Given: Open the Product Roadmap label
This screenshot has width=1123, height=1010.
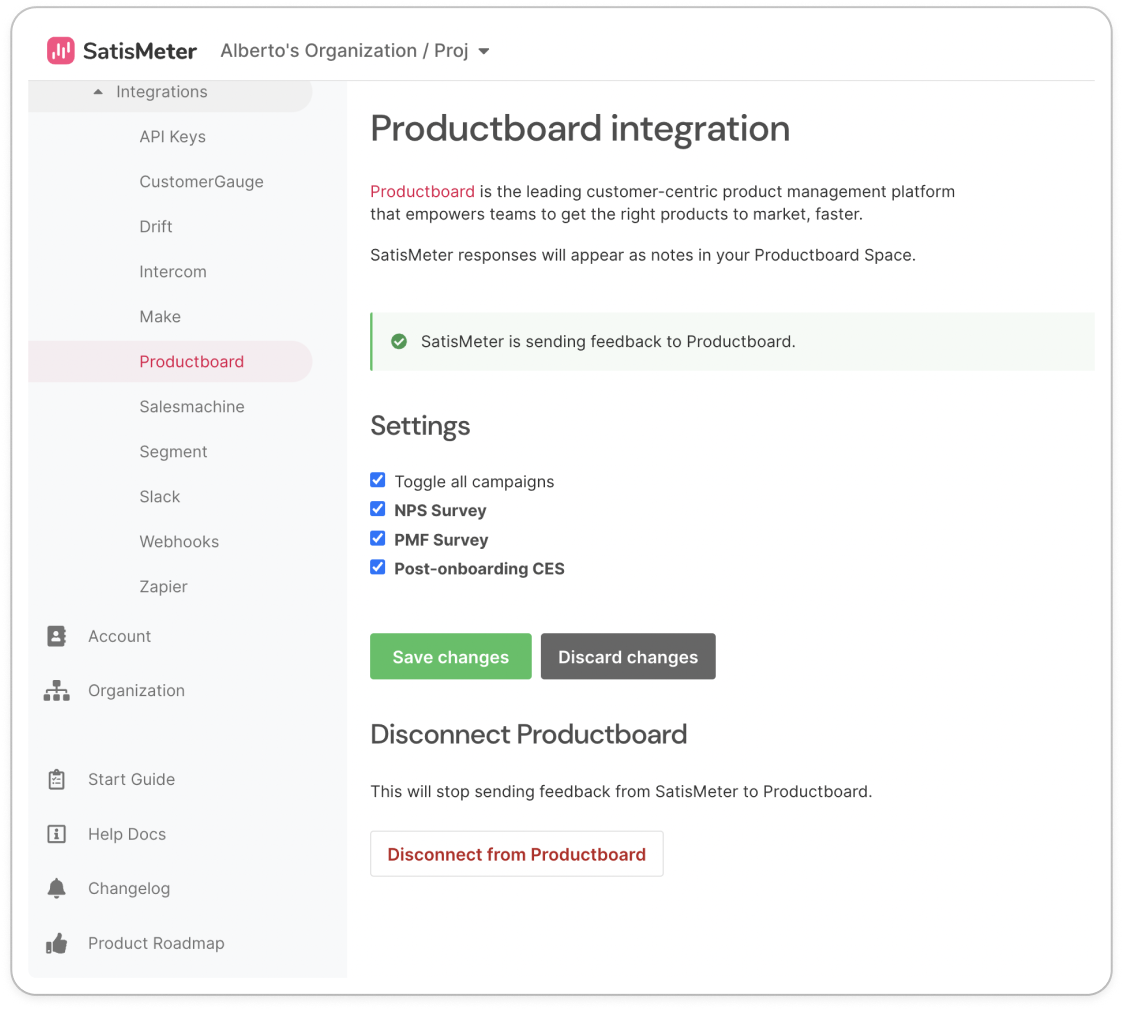Looking at the screenshot, I should click(x=156, y=943).
